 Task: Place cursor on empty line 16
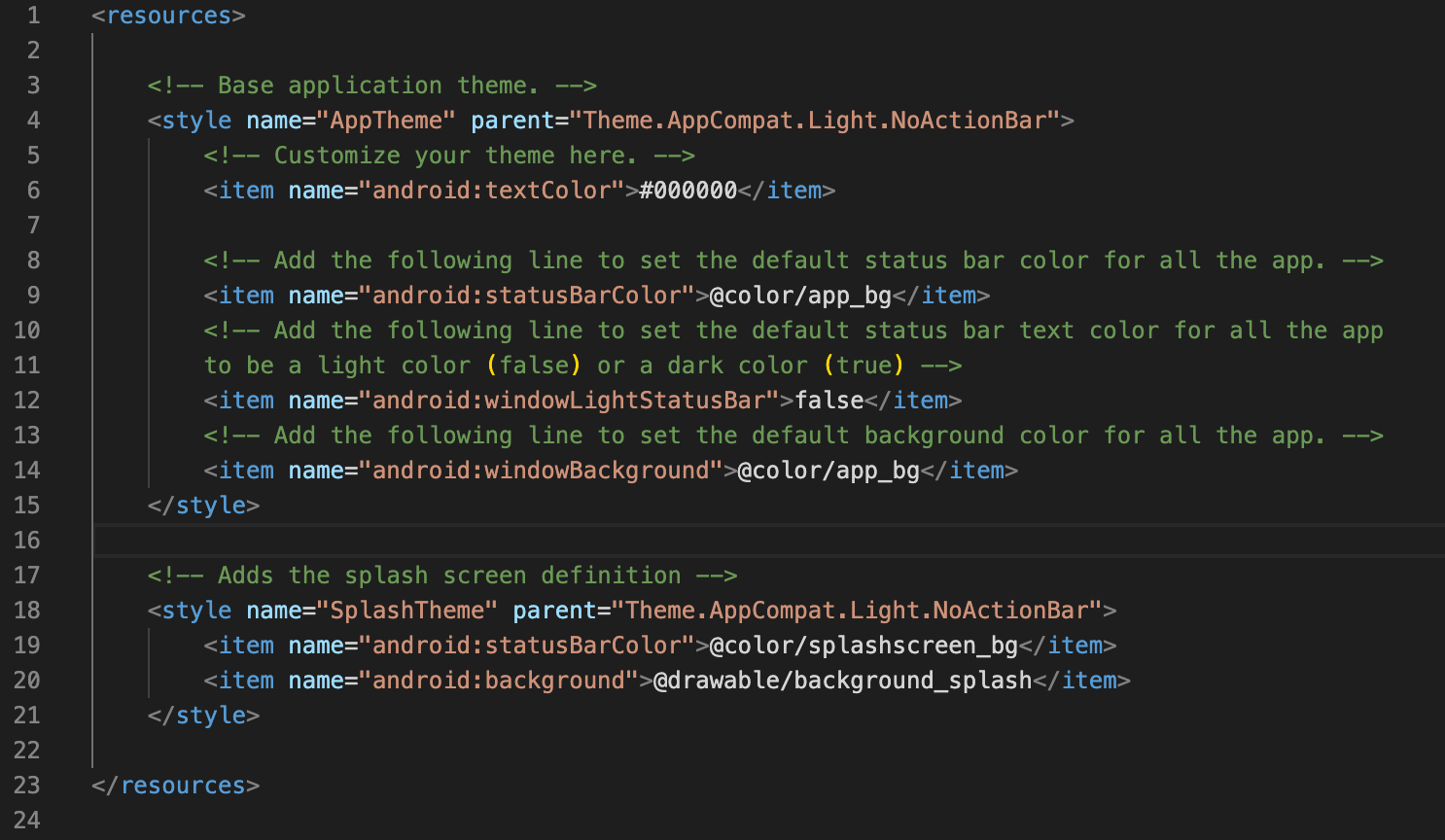click(x=768, y=541)
